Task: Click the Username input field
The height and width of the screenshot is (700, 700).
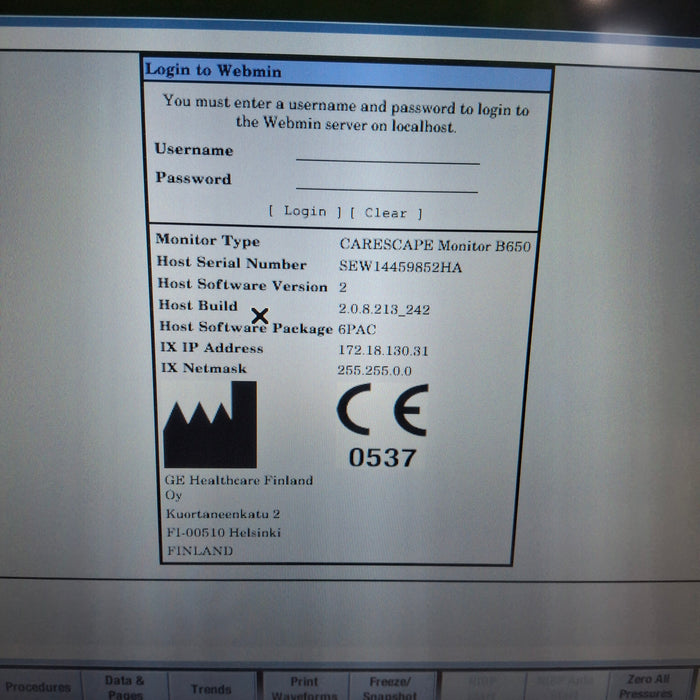Action: 387,153
